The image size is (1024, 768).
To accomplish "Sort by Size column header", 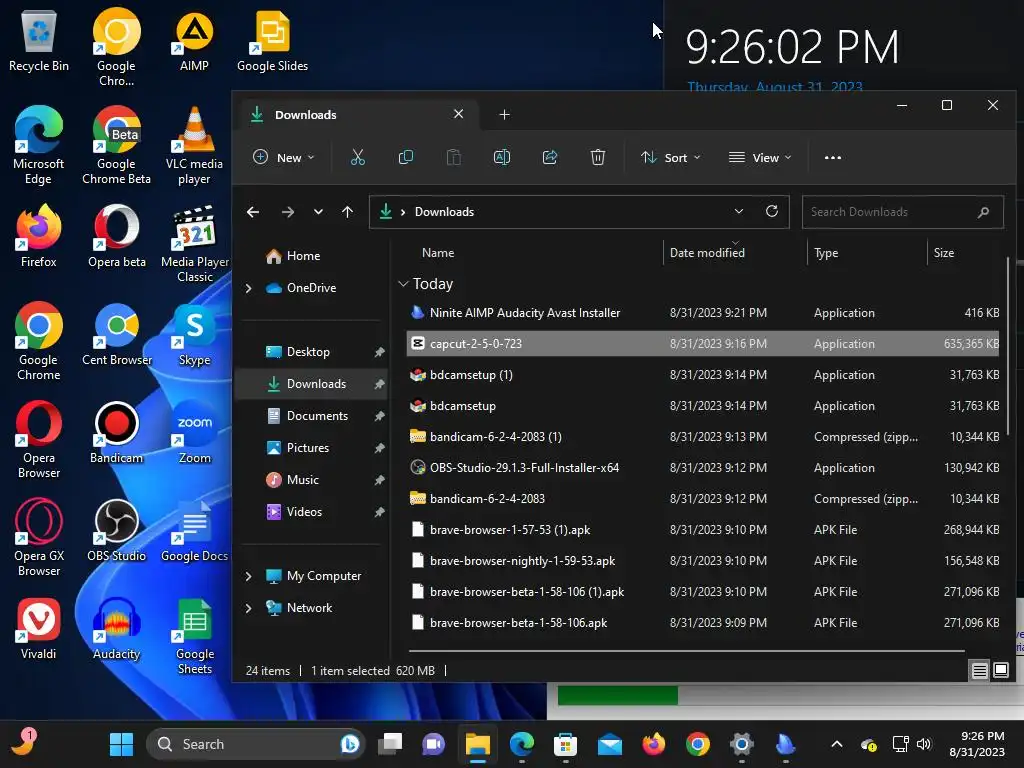I will coord(944,253).
